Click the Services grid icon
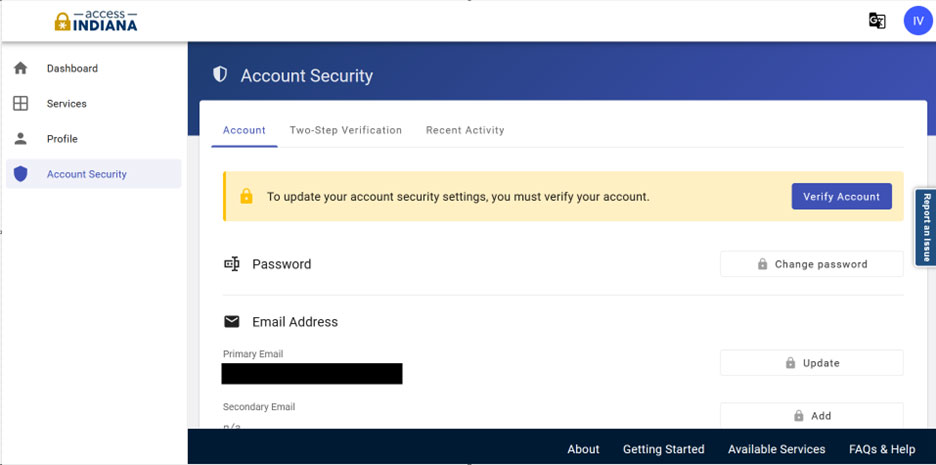The image size is (936, 465). tap(20, 104)
